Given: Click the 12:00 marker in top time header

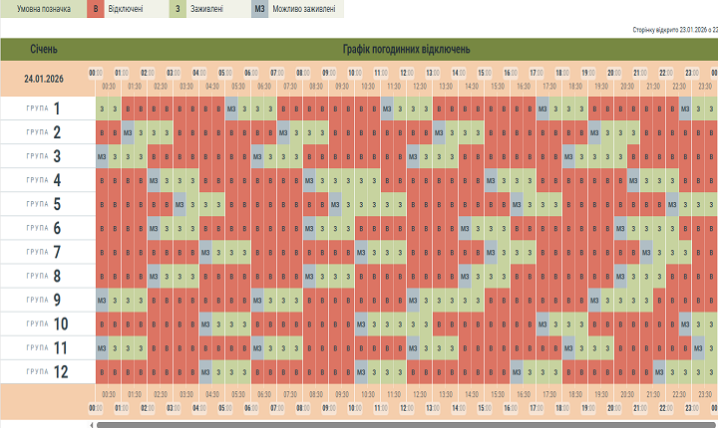Looking at the screenshot, I should (406, 73).
